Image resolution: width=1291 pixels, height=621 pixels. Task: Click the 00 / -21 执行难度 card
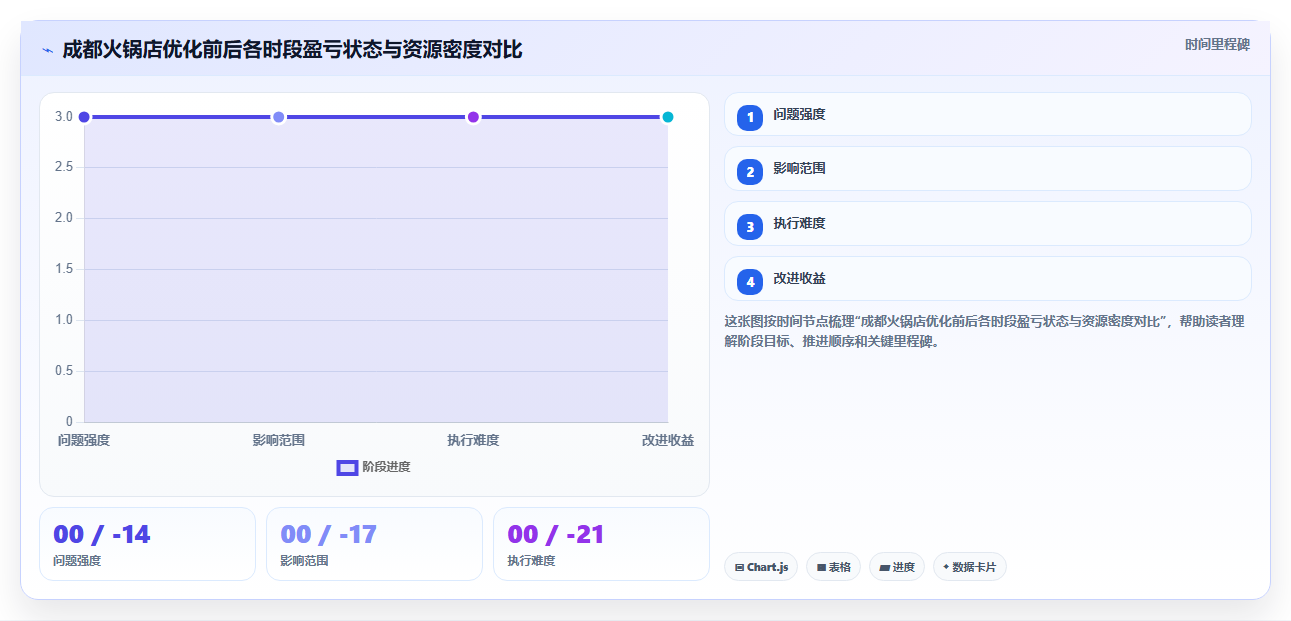pyautogui.click(x=601, y=544)
